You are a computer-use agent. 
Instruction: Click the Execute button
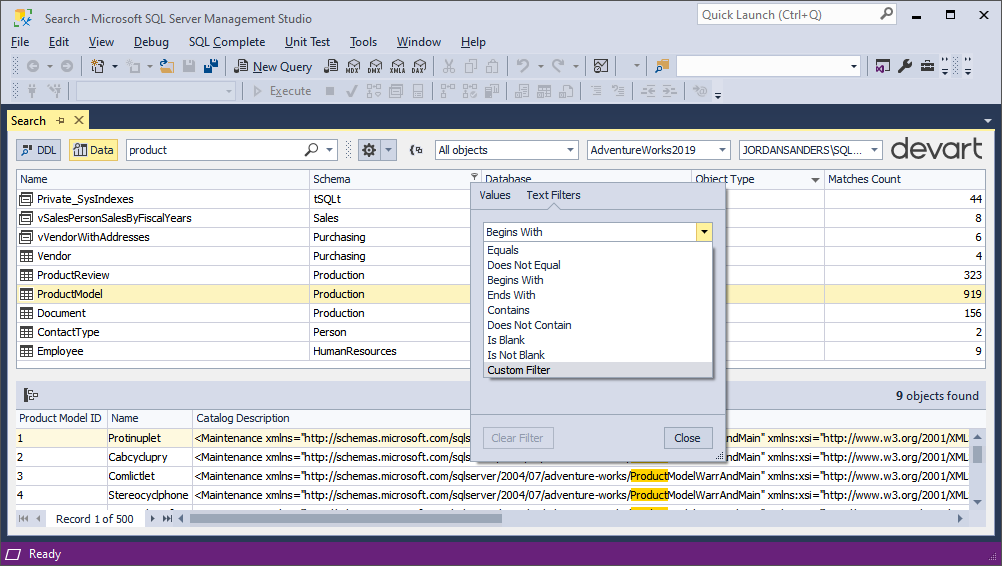point(282,91)
